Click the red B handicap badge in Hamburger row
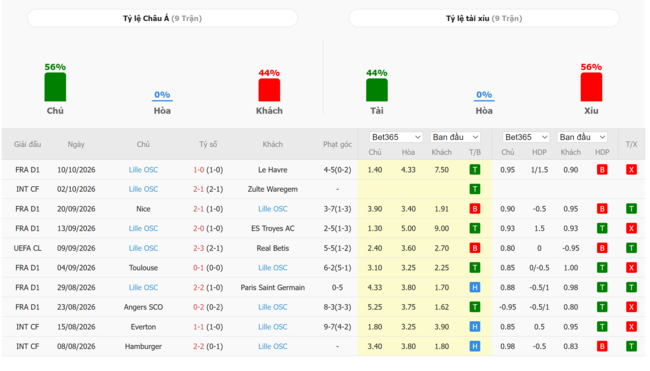Screen dimensions: 650x371 pos(602,346)
